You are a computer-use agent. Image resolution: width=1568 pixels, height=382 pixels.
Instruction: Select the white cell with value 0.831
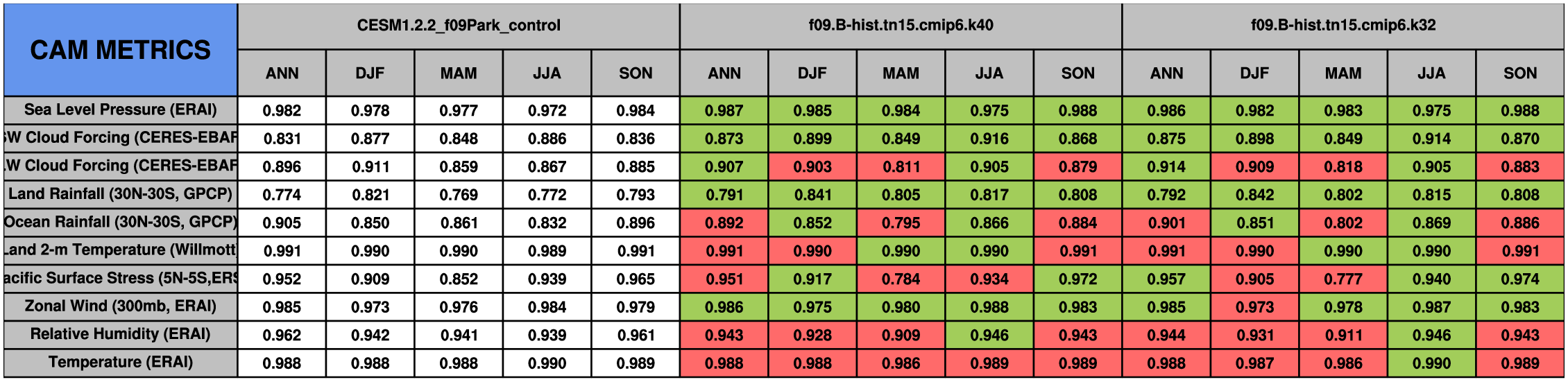coord(282,139)
